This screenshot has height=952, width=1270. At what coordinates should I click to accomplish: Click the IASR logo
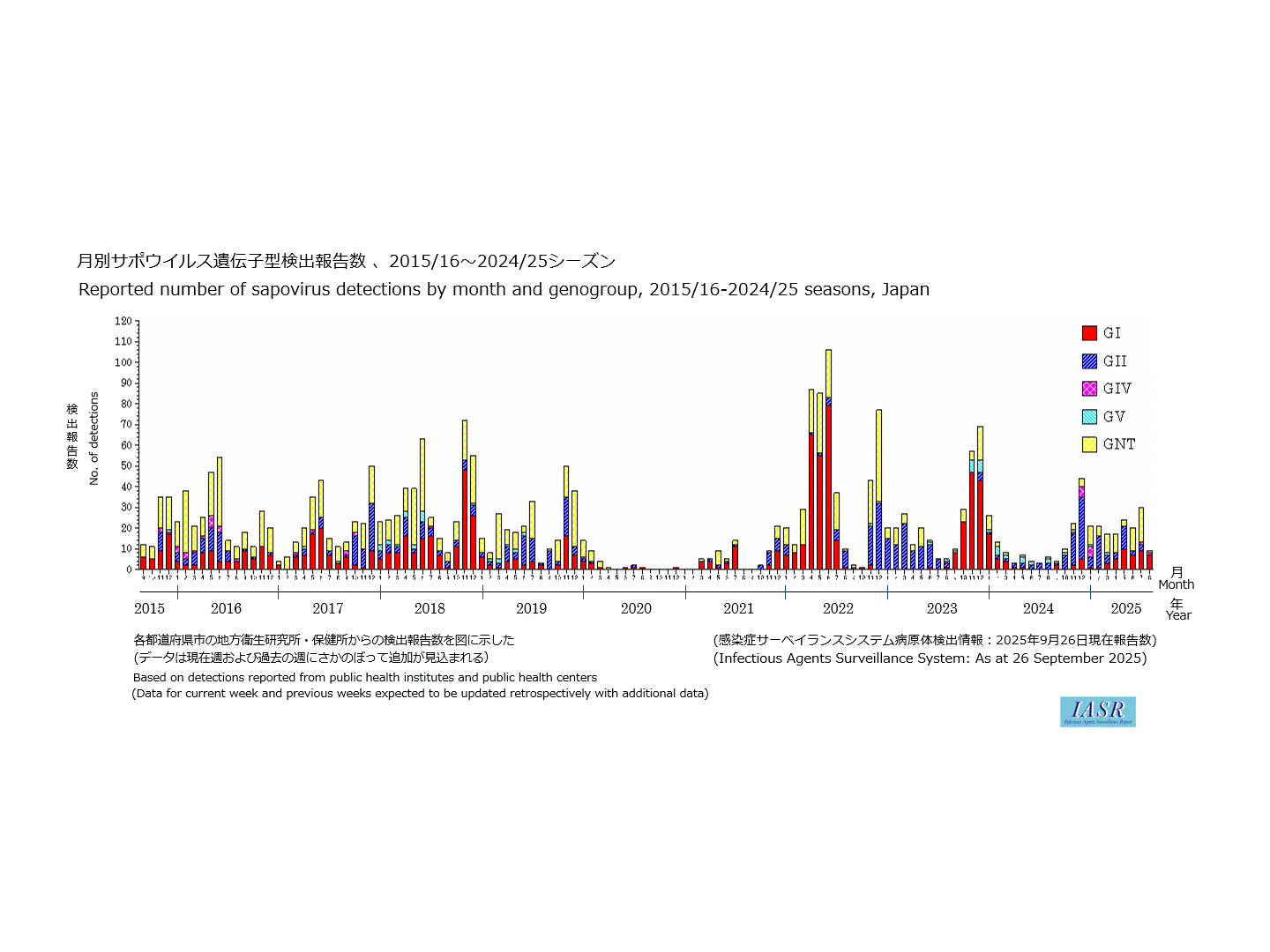pyautogui.click(x=1097, y=711)
